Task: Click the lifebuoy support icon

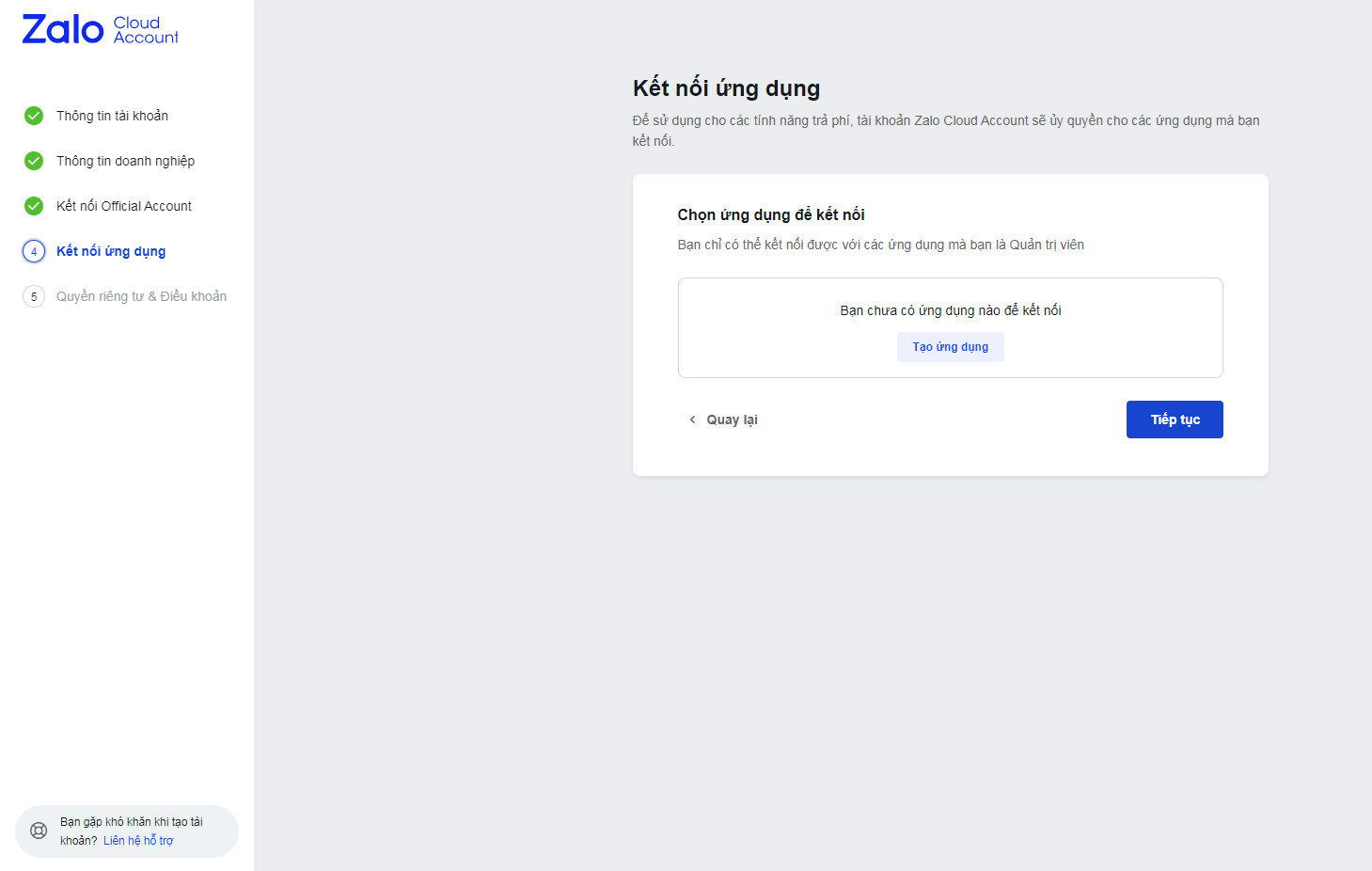Action: [x=39, y=831]
